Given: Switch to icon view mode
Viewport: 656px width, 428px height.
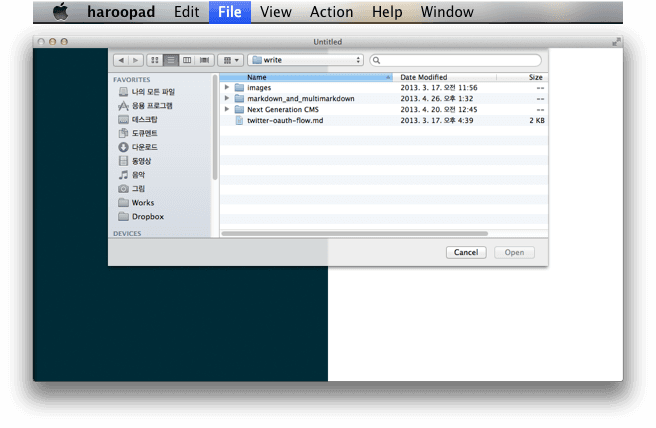Looking at the screenshot, I should click(x=156, y=60).
